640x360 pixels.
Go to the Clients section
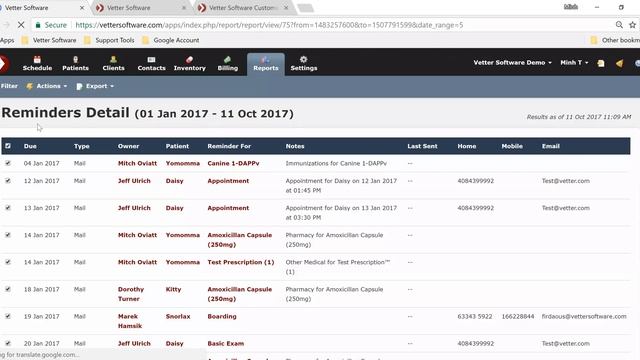click(x=113, y=63)
